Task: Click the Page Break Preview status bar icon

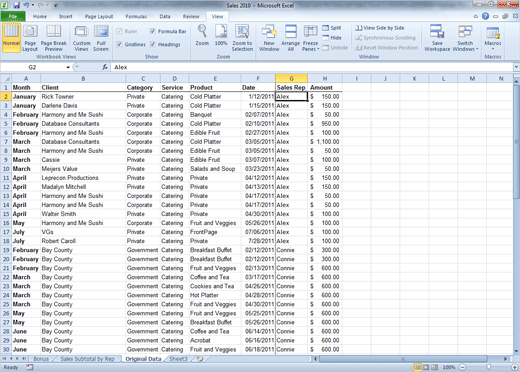Action: [x=434, y=367]
